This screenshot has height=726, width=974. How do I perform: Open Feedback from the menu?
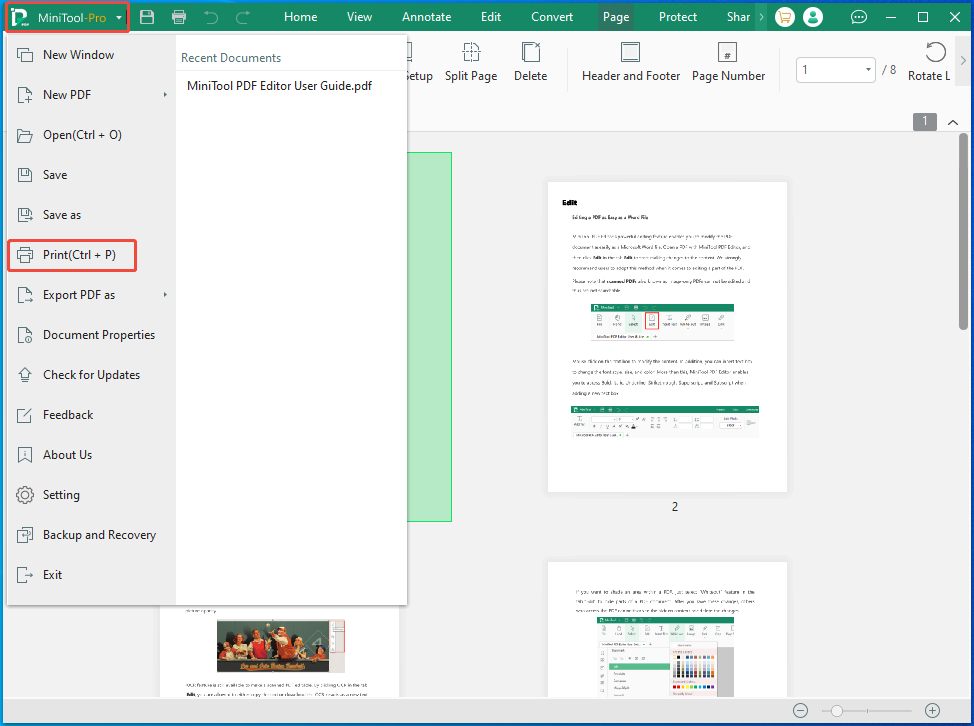tap(68, 415)
